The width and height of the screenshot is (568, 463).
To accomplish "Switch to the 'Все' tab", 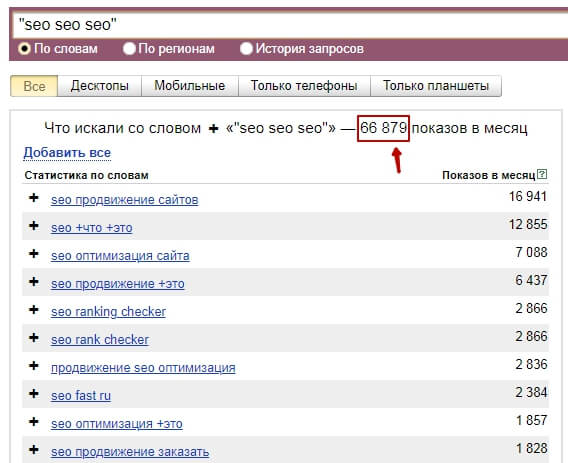I will [34, 86].
